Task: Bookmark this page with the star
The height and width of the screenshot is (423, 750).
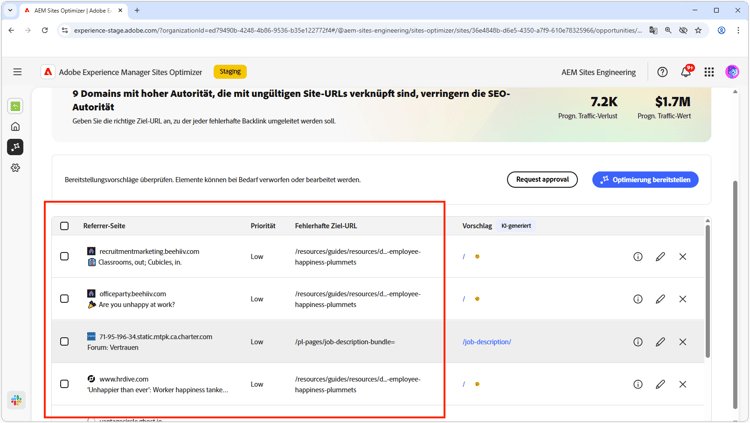Action: pos(698,30)
